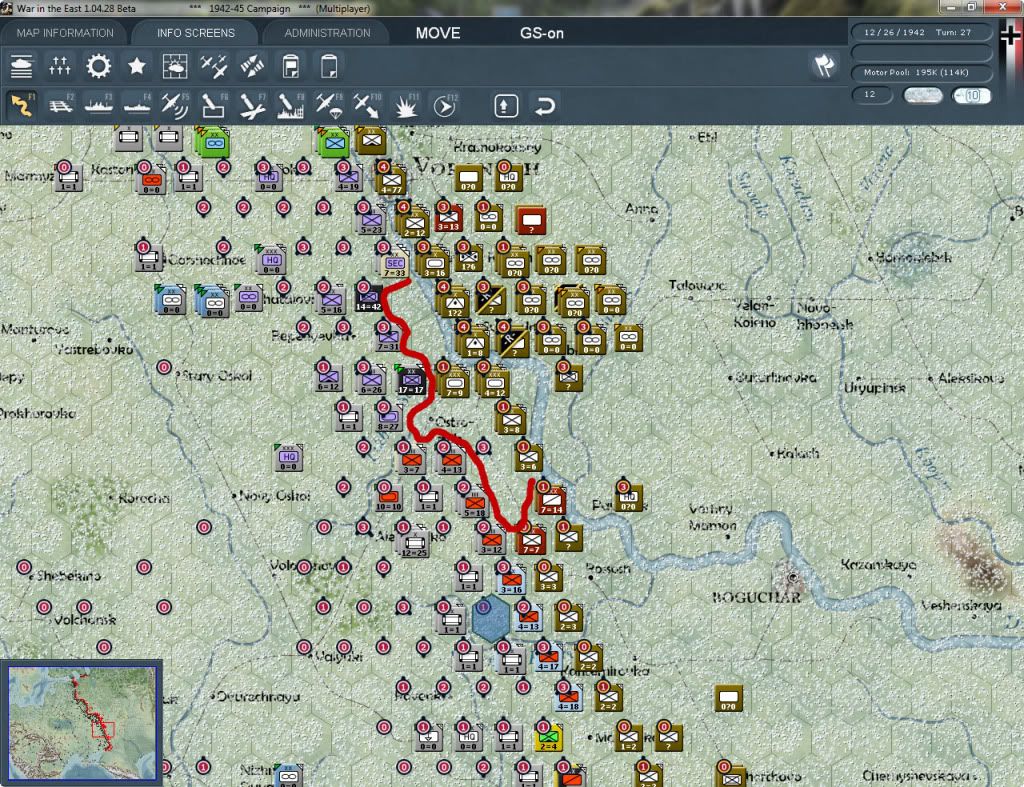Select the 4=17 unit counter

(548, 658)
